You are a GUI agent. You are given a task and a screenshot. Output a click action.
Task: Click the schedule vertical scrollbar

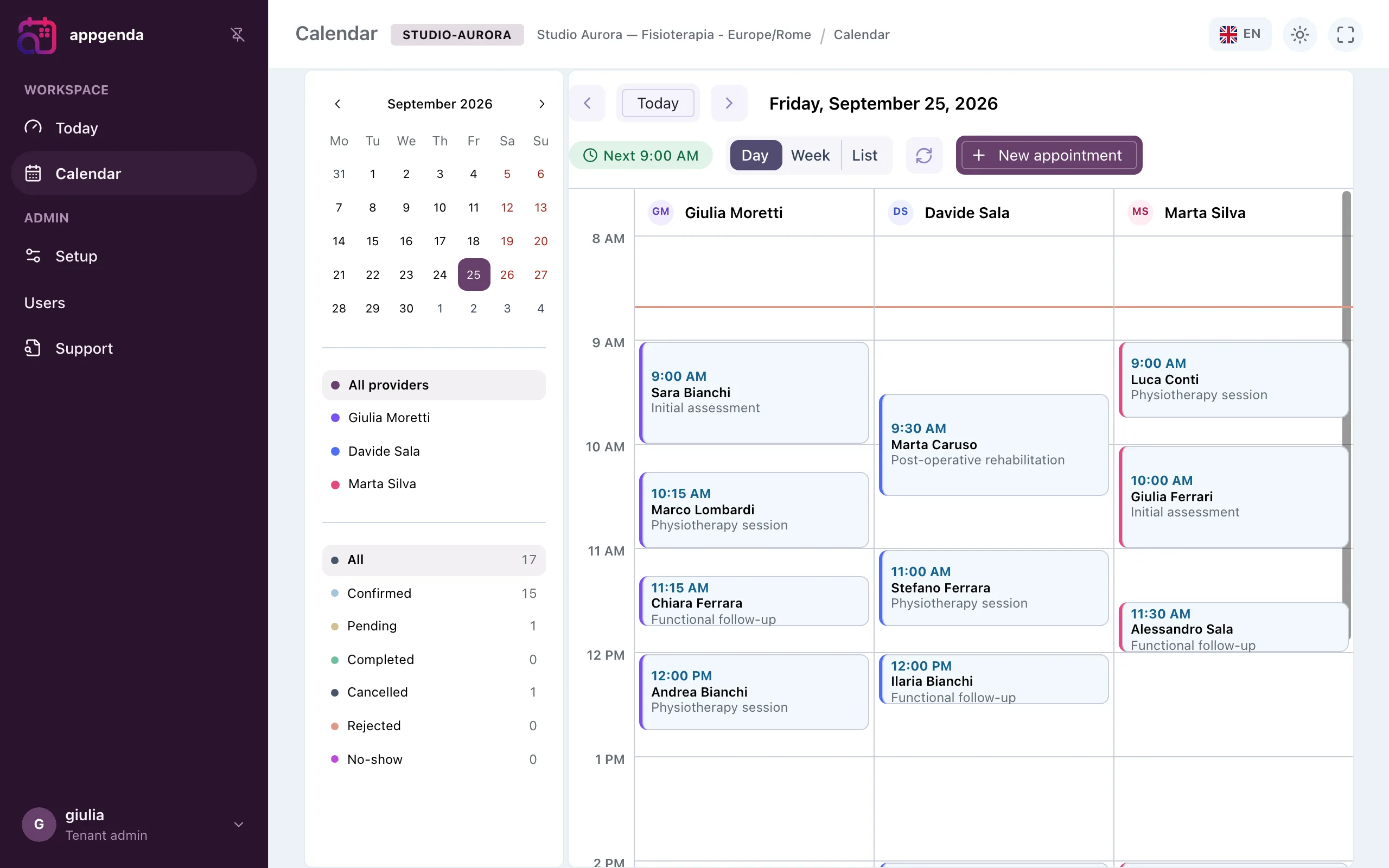point(1347,415)
